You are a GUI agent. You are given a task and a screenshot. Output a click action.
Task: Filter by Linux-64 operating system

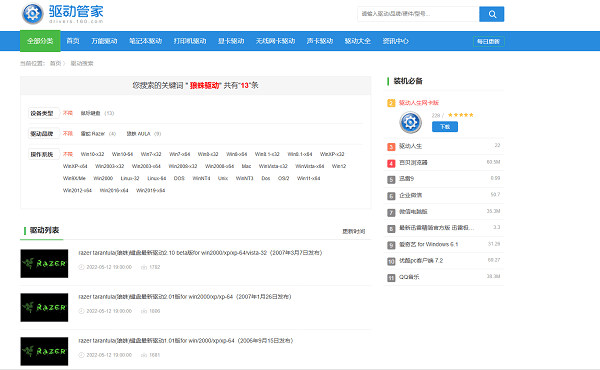tap(157, 178)
